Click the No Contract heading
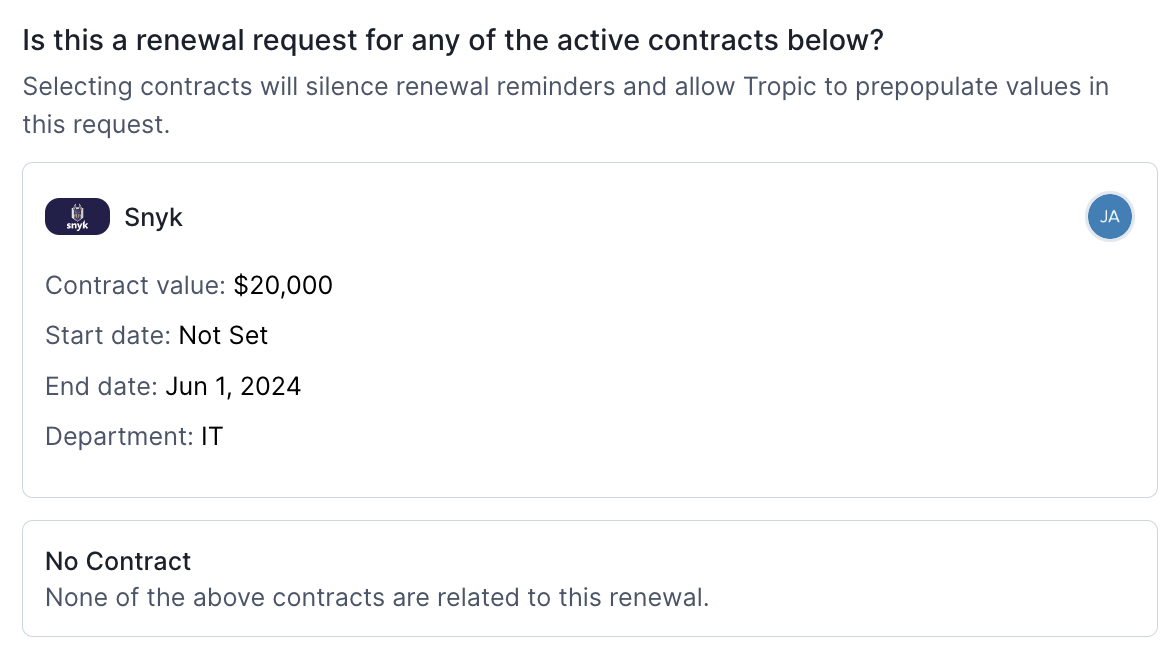The width and height of the screenshot is (1176, 656). [x=118, y=561]
